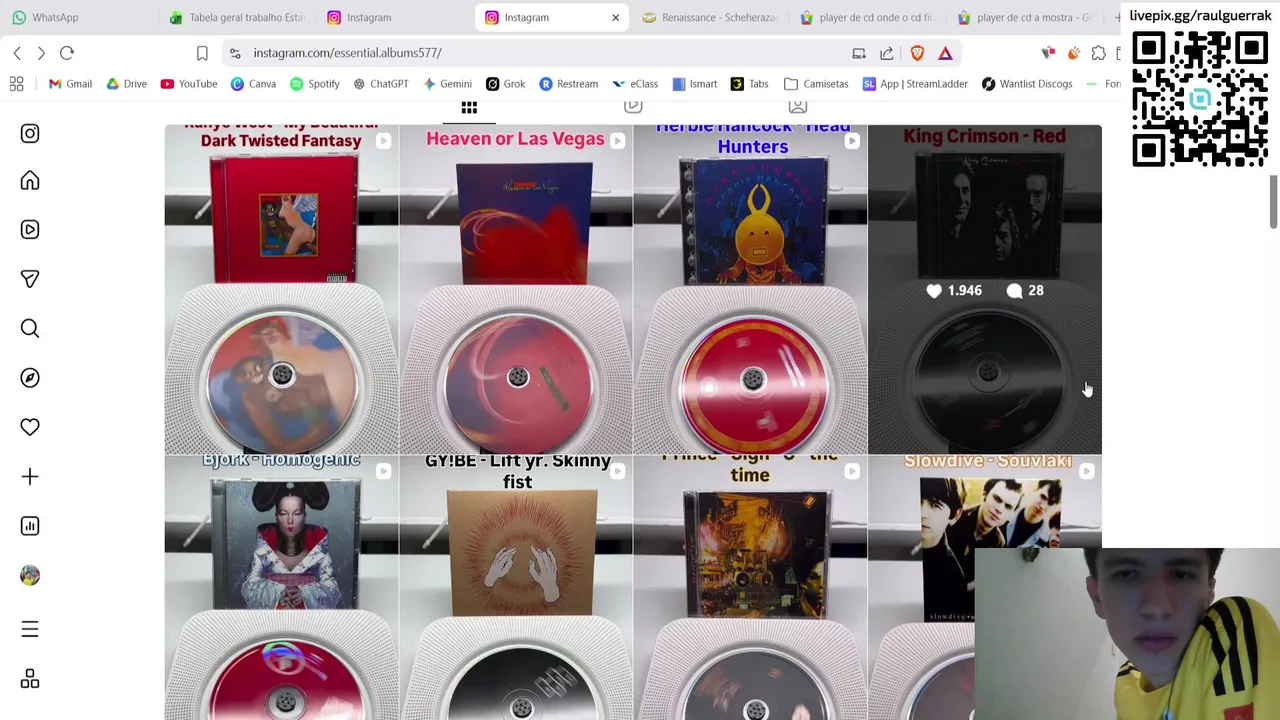Viewport: 1280px width, 720px height.
Task: Open the Brave Rewards triangle icon
Action: pos(945,53)
